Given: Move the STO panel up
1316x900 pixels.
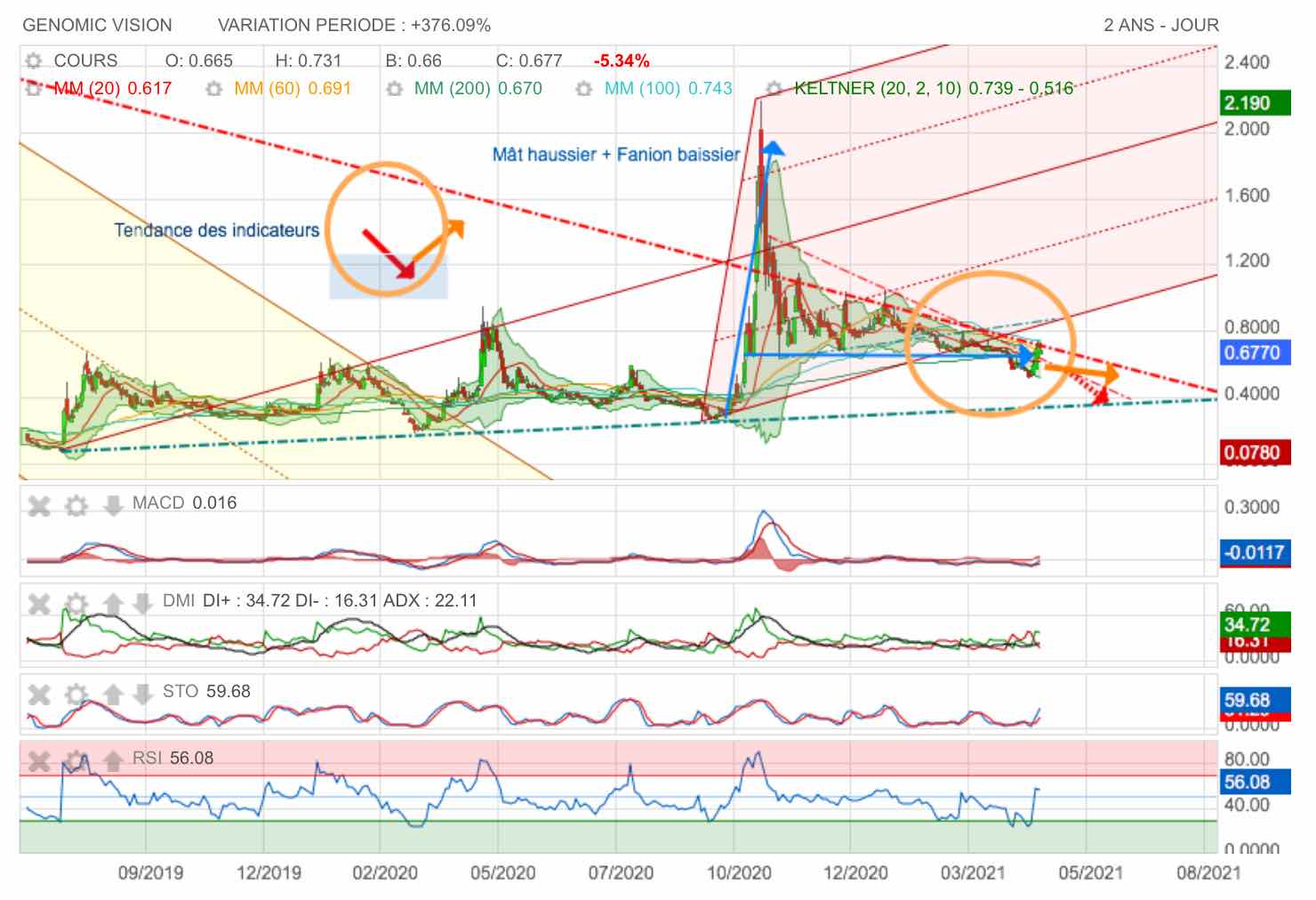Looking at the screenshot, I should pos(113,695).
